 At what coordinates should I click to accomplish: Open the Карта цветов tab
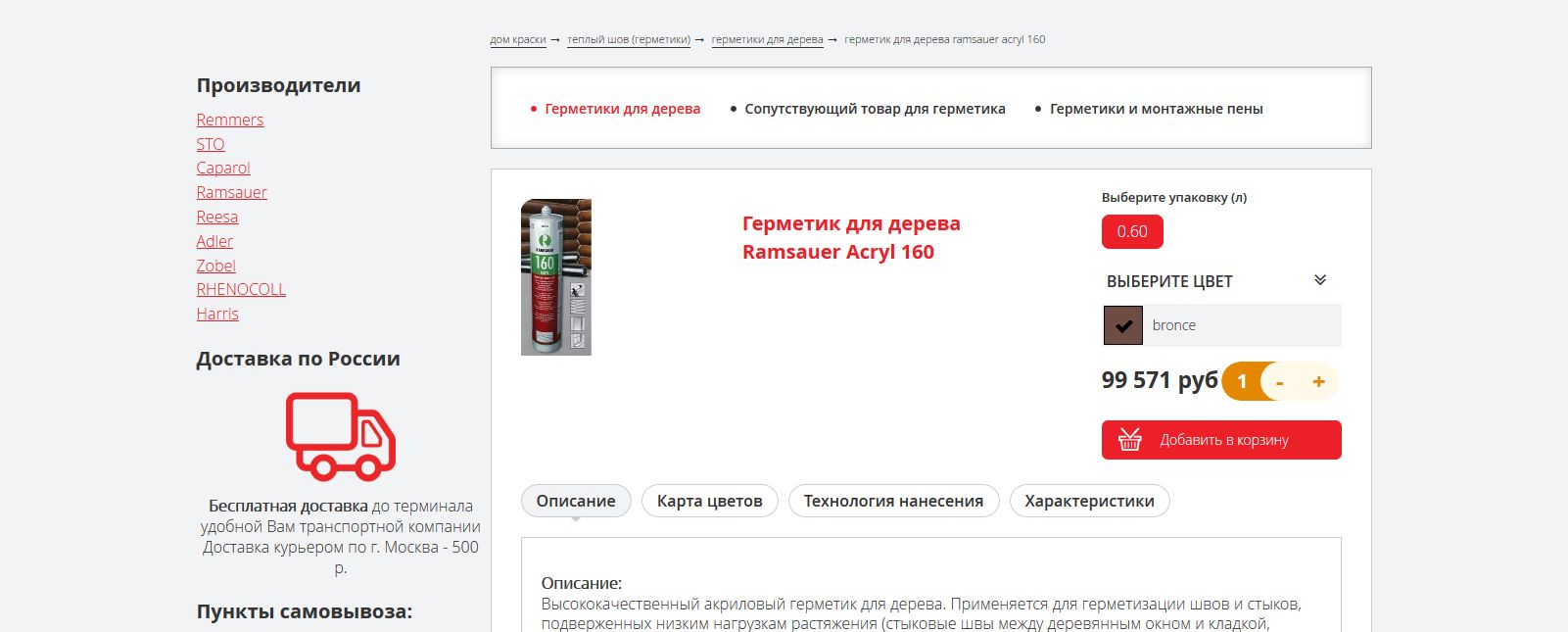tap(710, 501)
